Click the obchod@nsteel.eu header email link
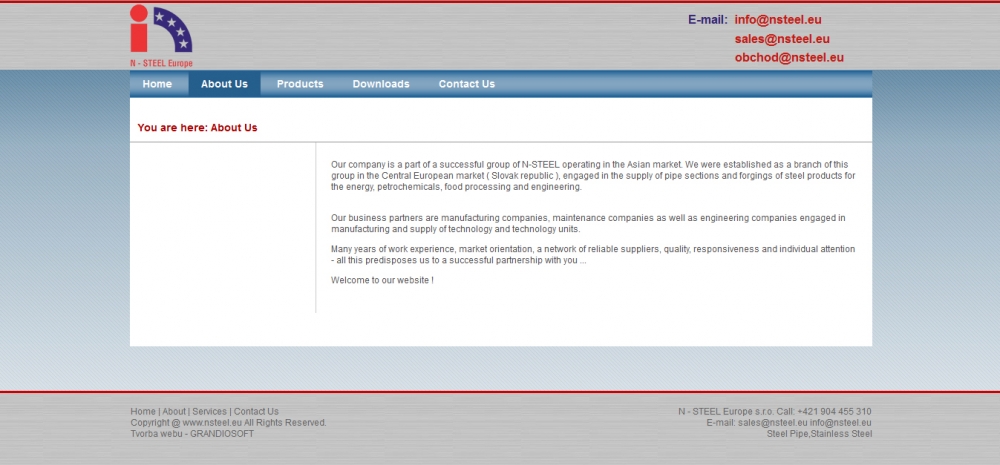This screenshot has height=465, width=1000. click(789, 57)
